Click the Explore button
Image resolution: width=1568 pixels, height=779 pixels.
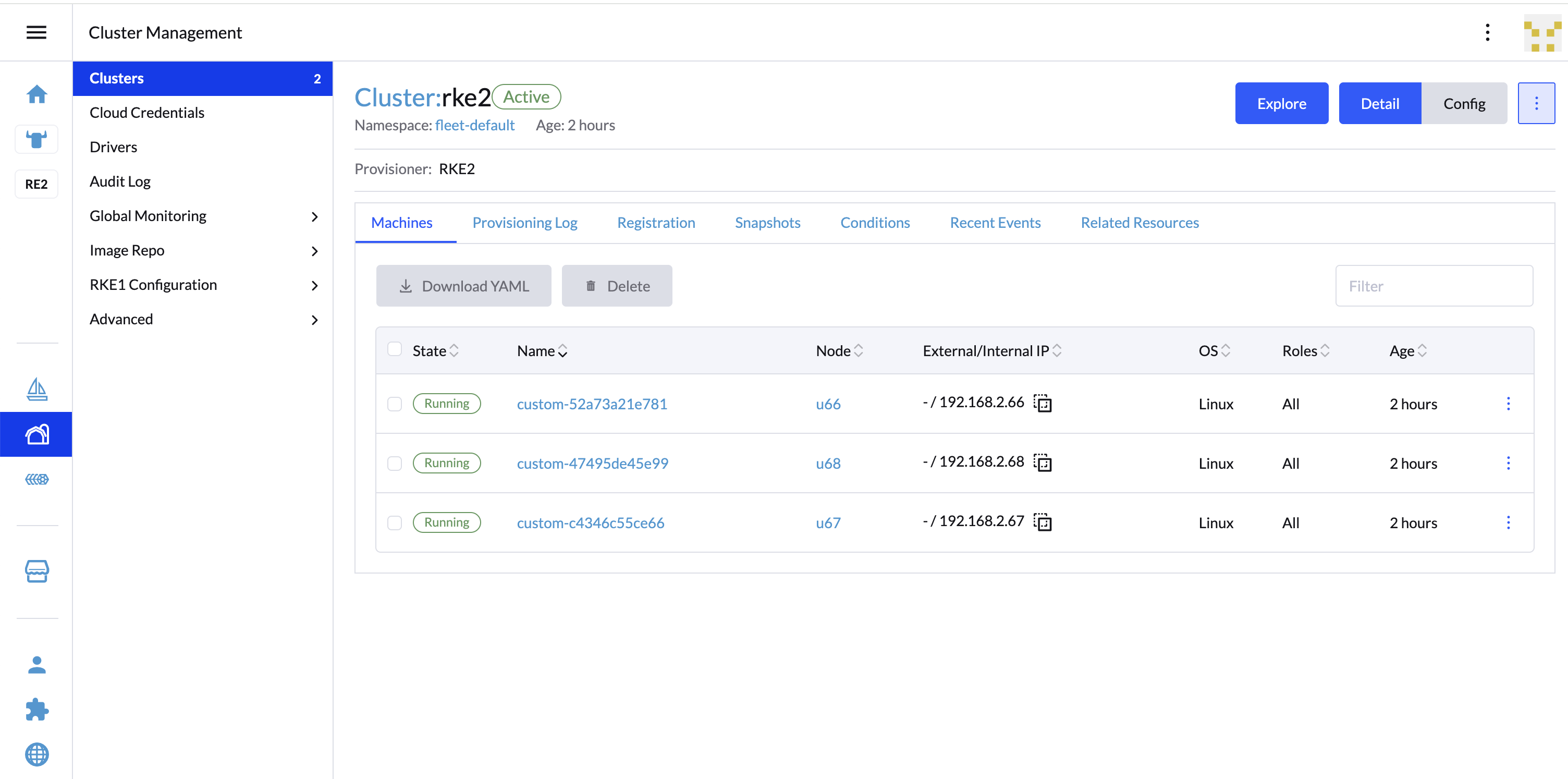coord(1281,104)
